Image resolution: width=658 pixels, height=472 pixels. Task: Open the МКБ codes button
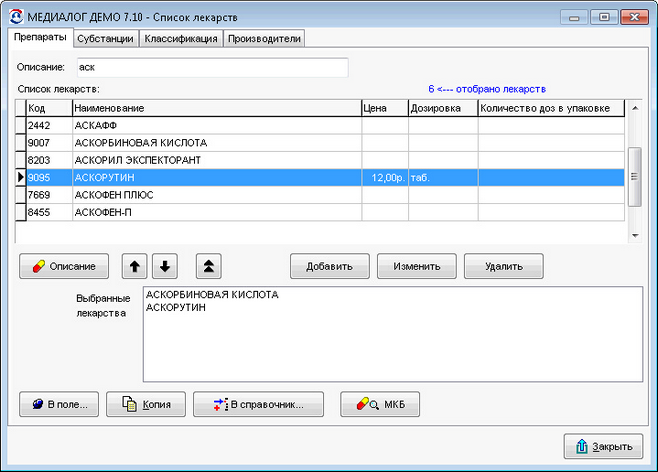tap(380, 405)
